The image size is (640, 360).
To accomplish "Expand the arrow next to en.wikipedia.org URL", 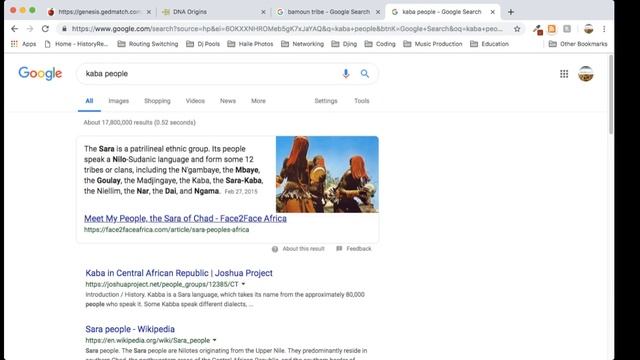I will click(x=214, y=340).
